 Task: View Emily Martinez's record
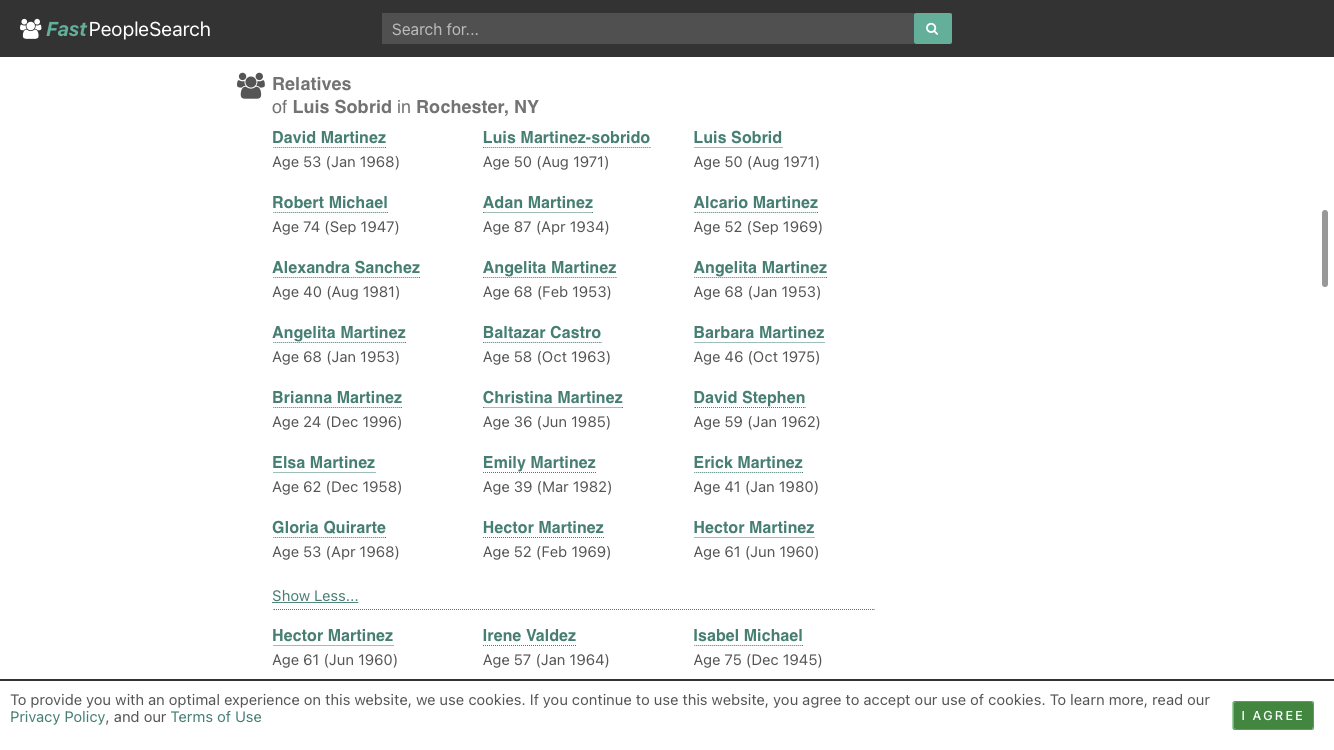[x=539, y=463]
